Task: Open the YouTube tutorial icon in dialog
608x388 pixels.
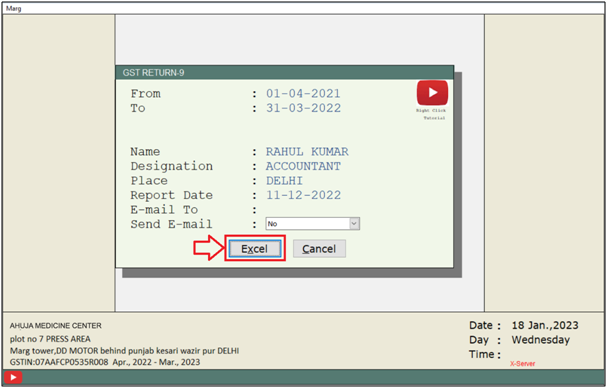Action: pyautogui.click(x=432, y=93)
